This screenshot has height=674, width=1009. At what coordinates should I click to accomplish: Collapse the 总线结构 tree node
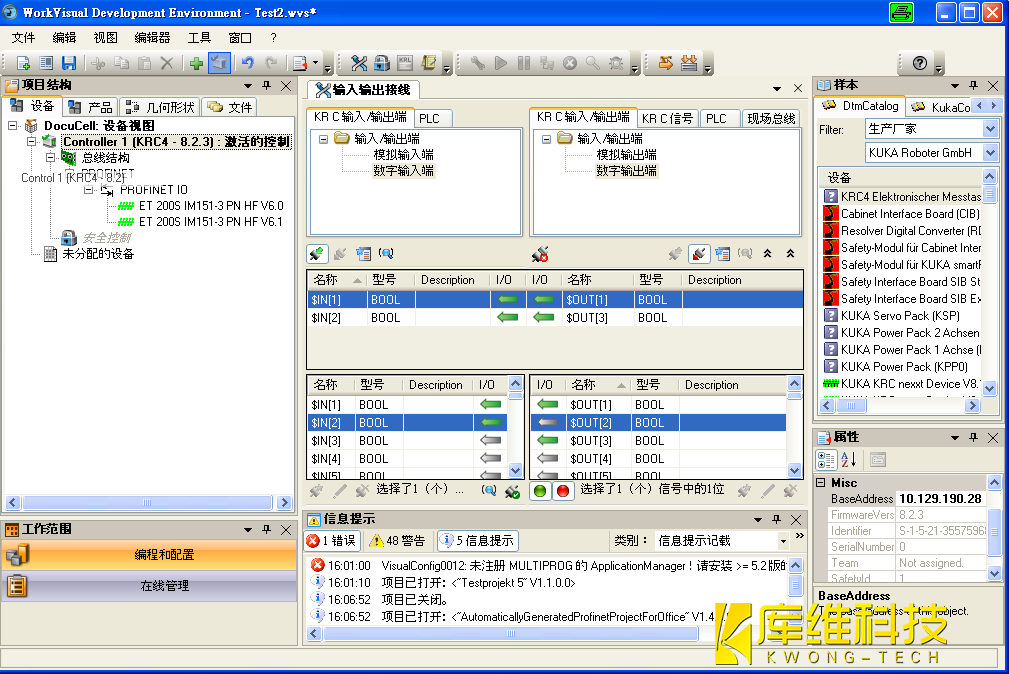[51, 158]
